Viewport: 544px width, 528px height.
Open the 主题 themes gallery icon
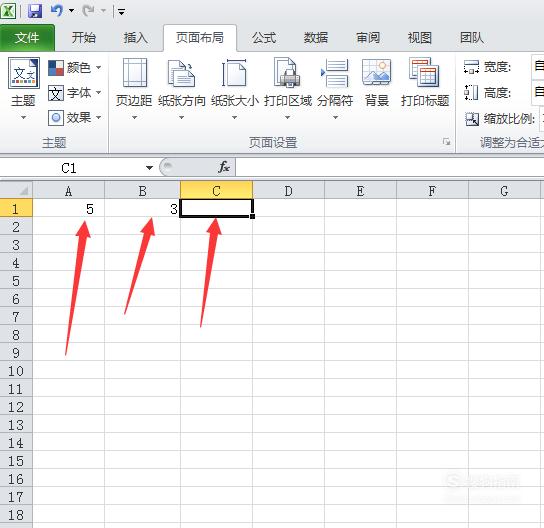tap(24, 73)
